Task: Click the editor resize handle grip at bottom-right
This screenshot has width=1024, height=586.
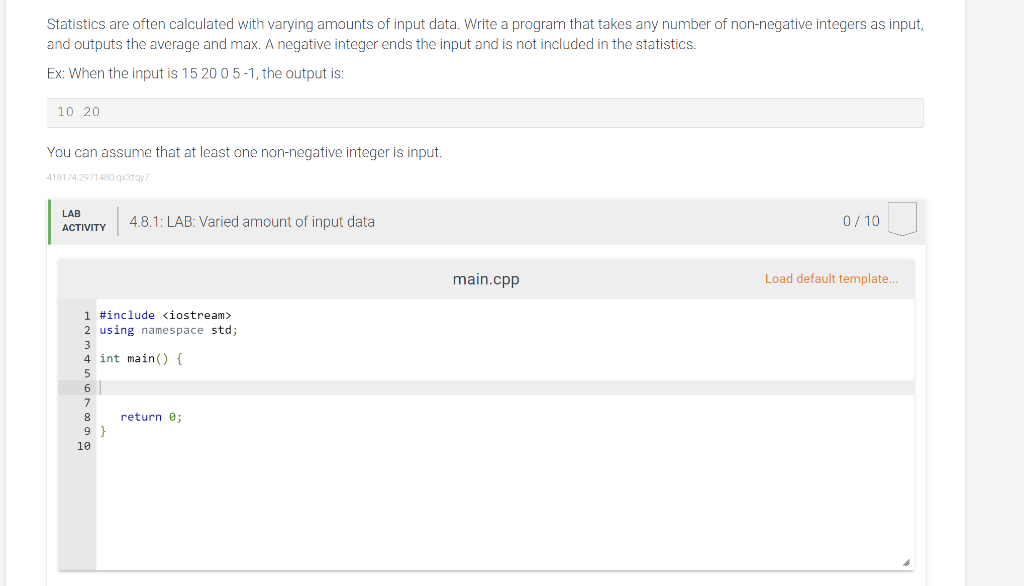Action: tap(906, 562)
